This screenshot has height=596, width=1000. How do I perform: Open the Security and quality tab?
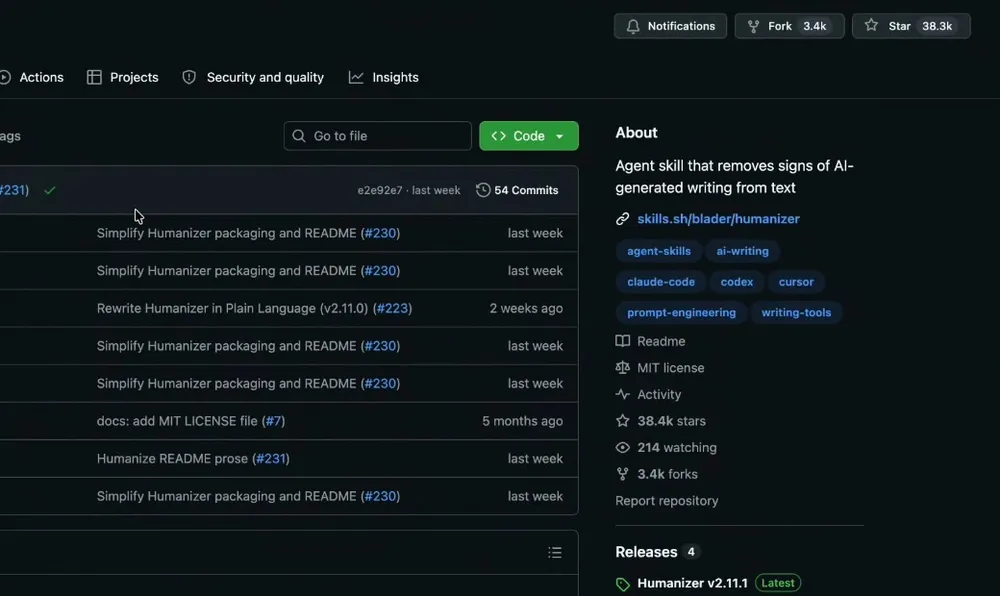click(253, 77)
